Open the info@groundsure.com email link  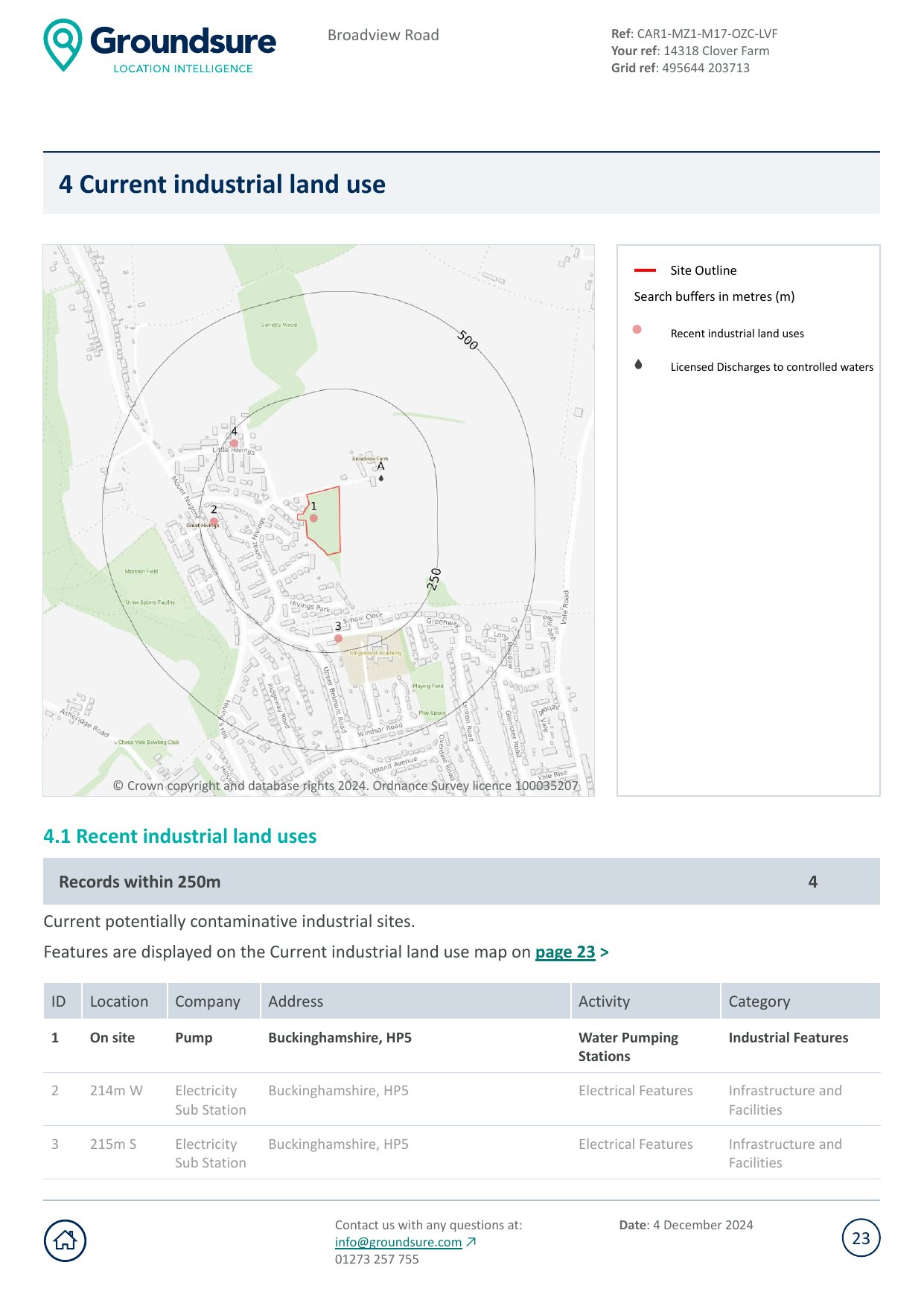398,1242
